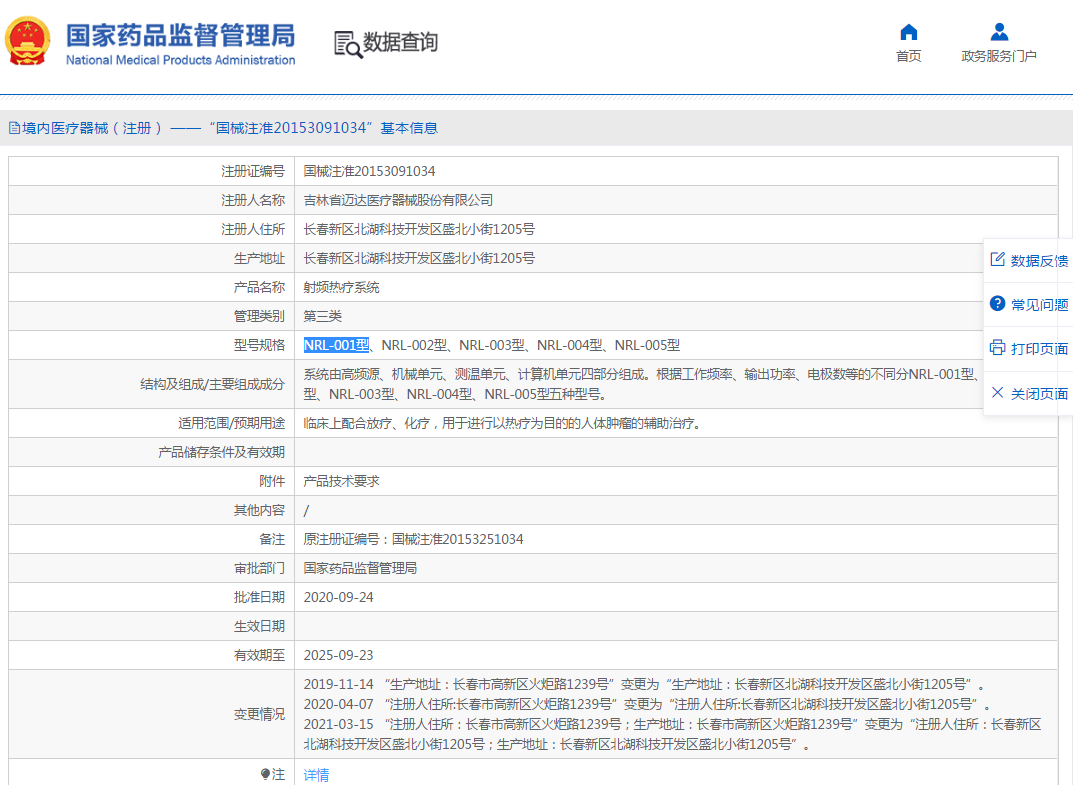The height and width of the screenshot is (785, 1073).
Task: Click the 常见问题 sidebar label
Action: tap(1039, 305)
